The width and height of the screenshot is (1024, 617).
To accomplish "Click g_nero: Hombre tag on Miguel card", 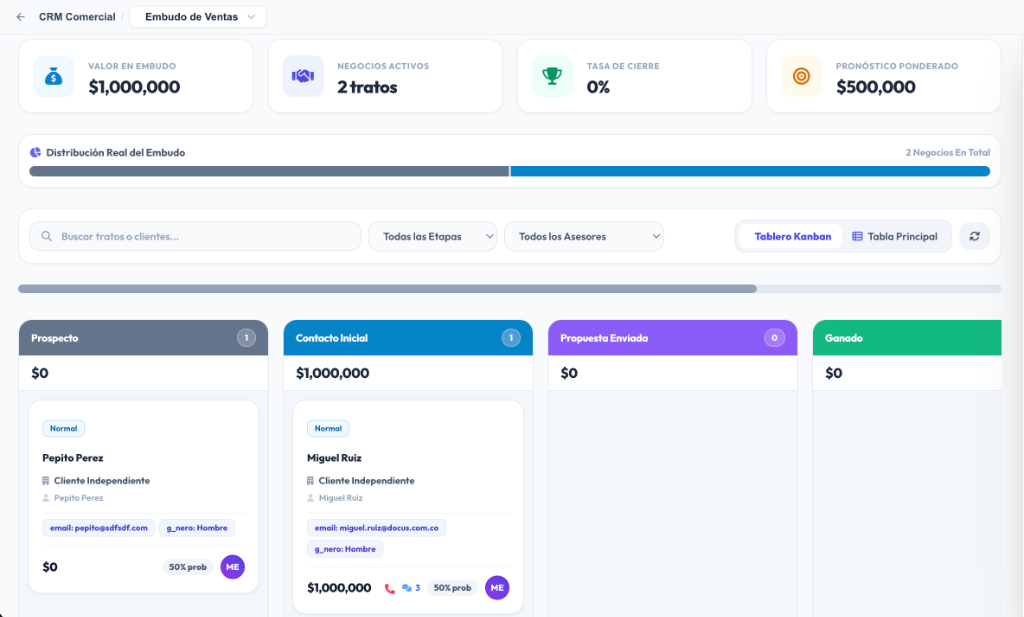I will tap(345, 549).
